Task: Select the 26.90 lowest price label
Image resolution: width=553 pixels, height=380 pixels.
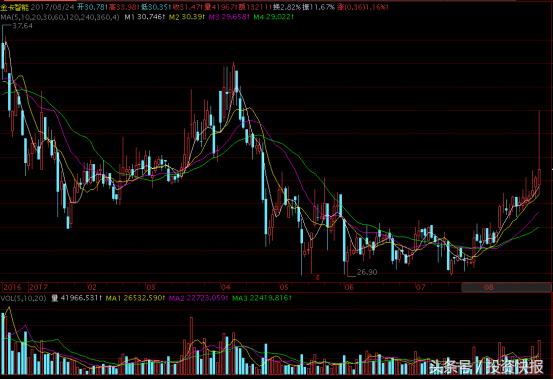Action: [367, 272]
